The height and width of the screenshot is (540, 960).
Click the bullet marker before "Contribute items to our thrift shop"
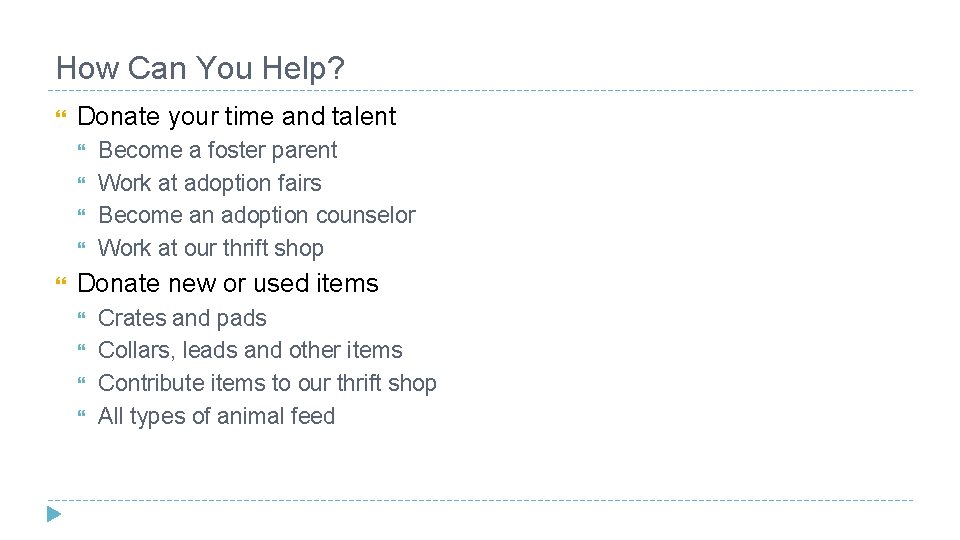(x=84, y=384)
